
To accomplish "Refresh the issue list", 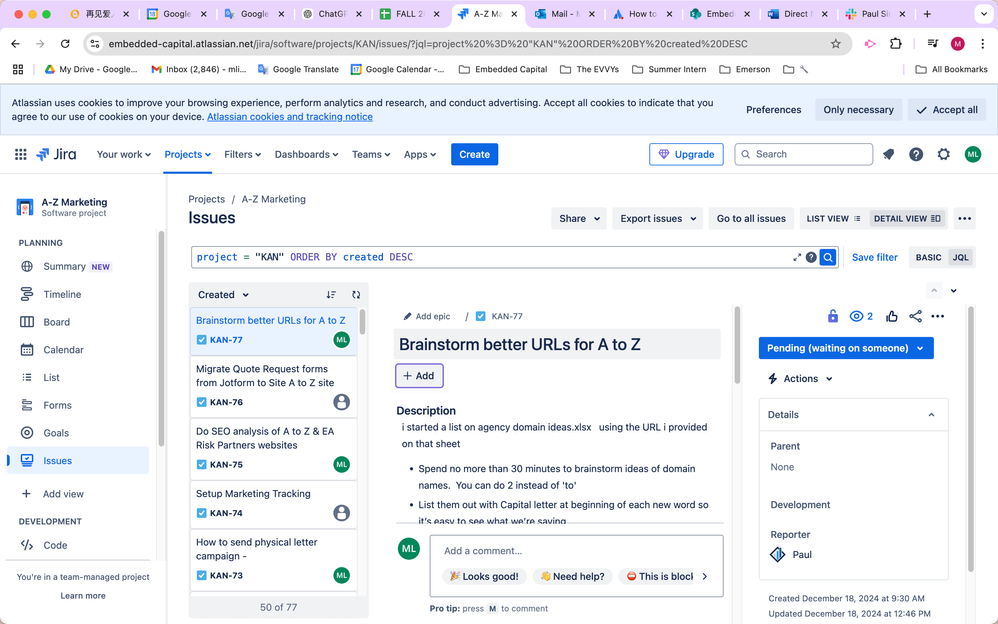I will 356,295.
